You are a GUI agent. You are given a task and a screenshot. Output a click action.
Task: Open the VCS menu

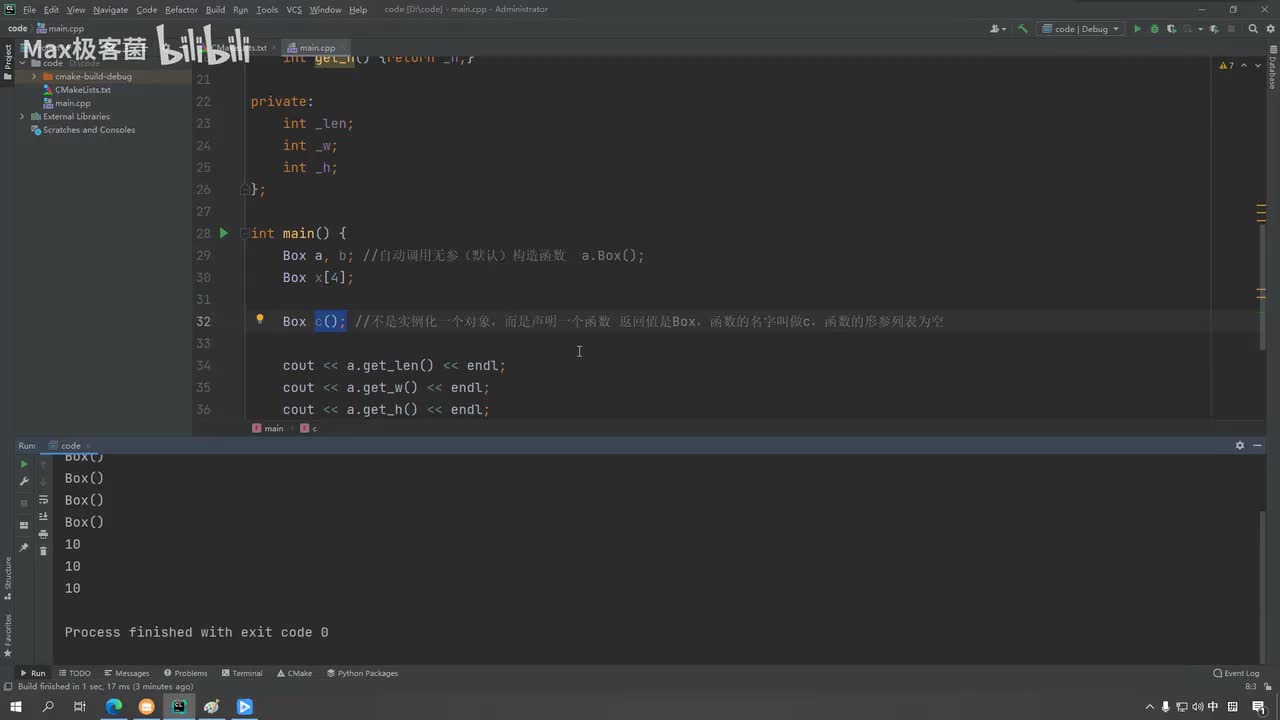pos(294,9)
